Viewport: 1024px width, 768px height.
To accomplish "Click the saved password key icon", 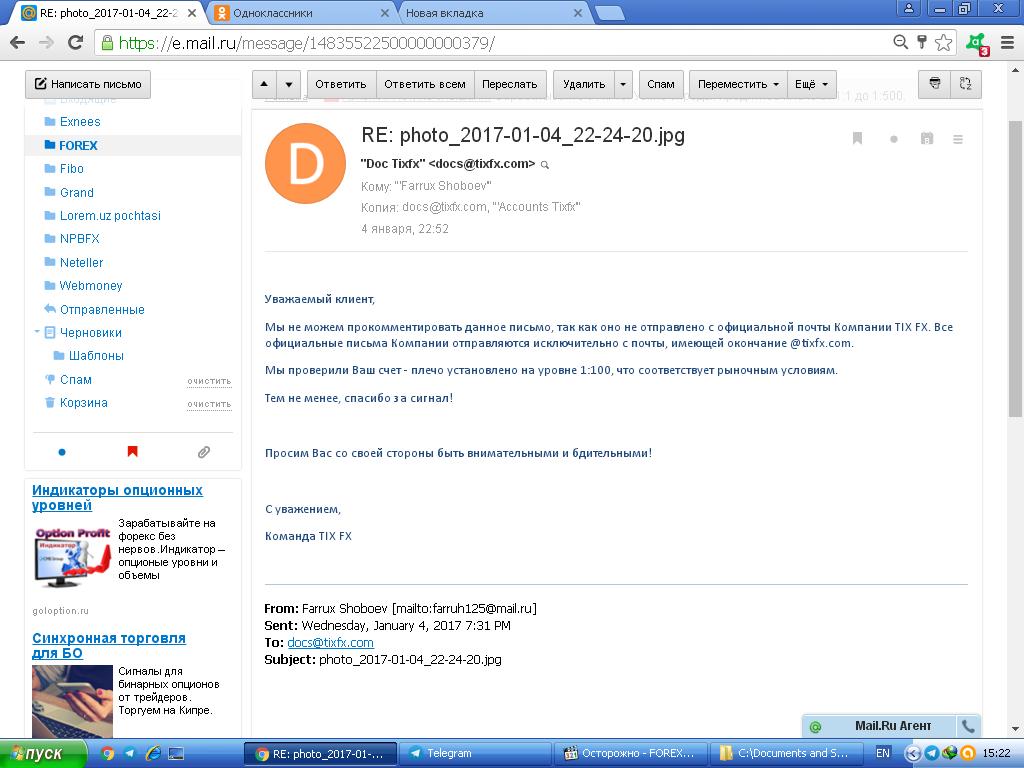I will click(x=921, y=42).
